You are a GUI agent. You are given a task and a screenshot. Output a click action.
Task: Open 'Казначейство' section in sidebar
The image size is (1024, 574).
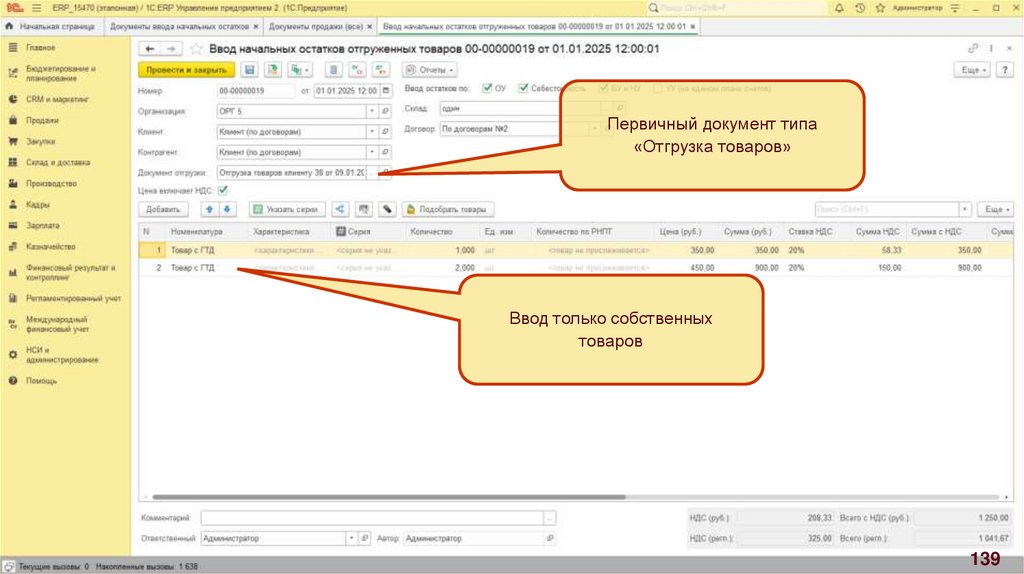51,247
